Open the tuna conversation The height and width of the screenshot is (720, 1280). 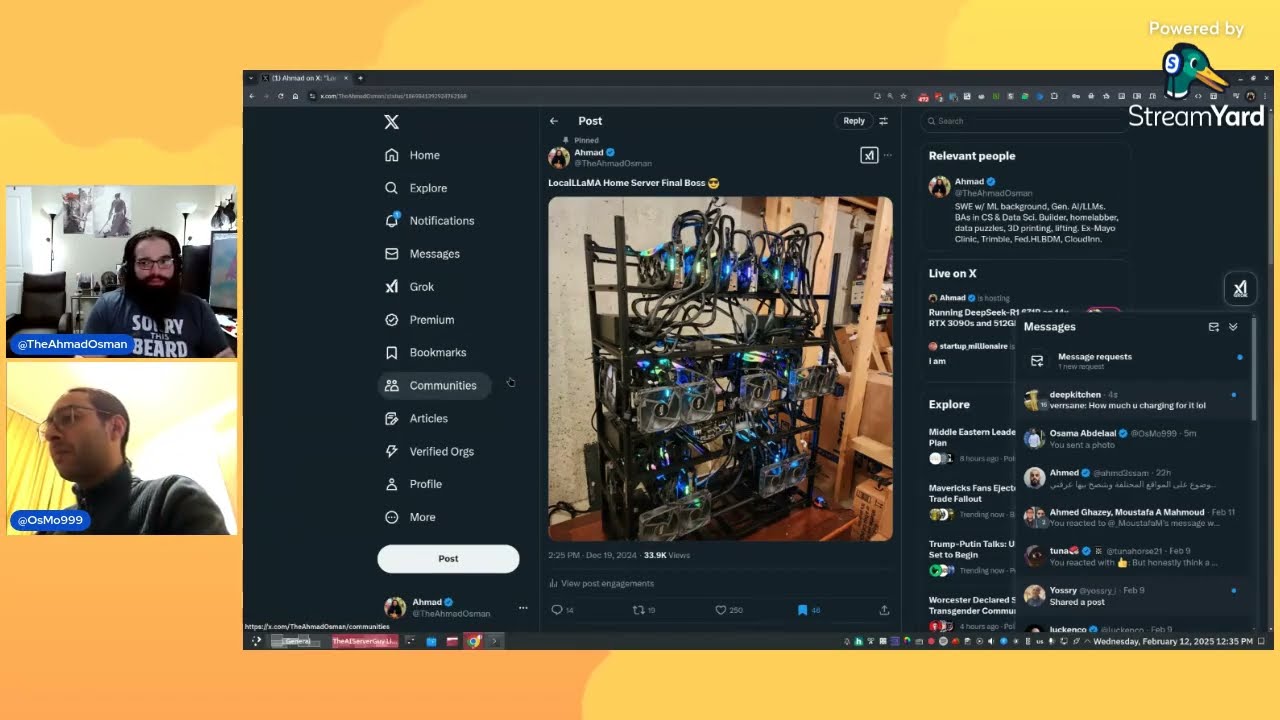click(x=1134, y=556)
